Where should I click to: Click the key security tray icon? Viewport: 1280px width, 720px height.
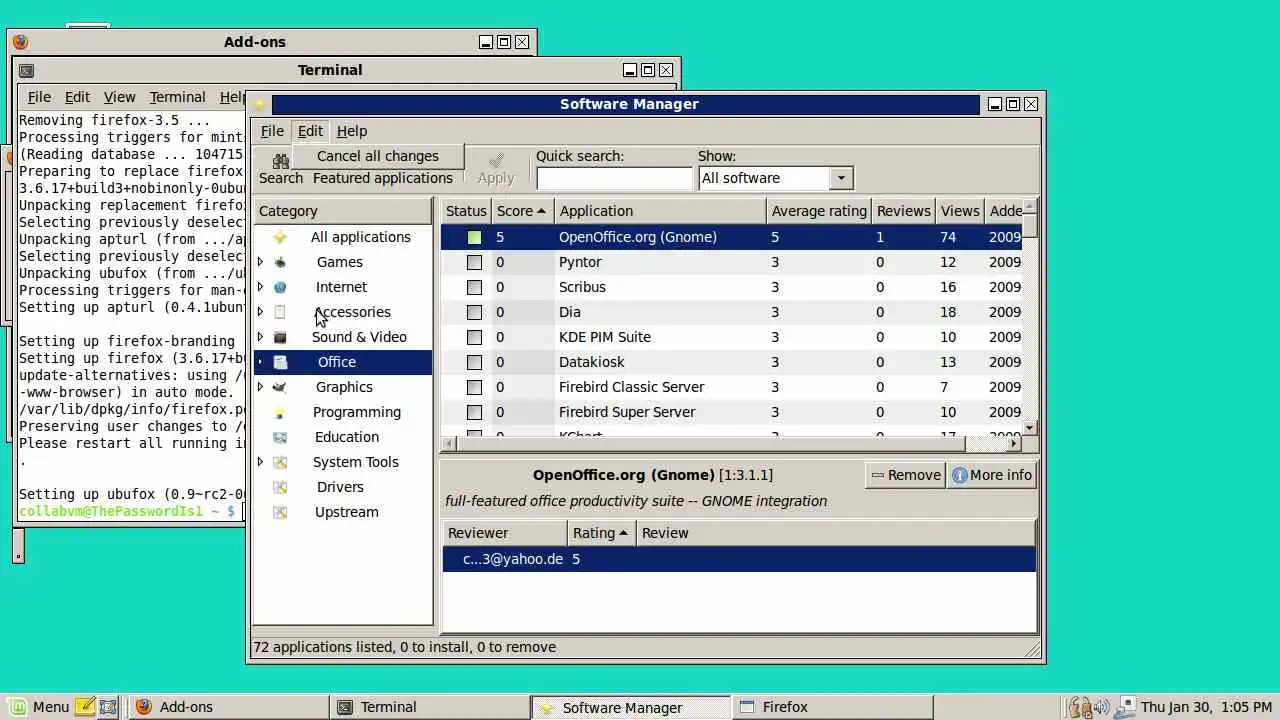[1080, 707]
